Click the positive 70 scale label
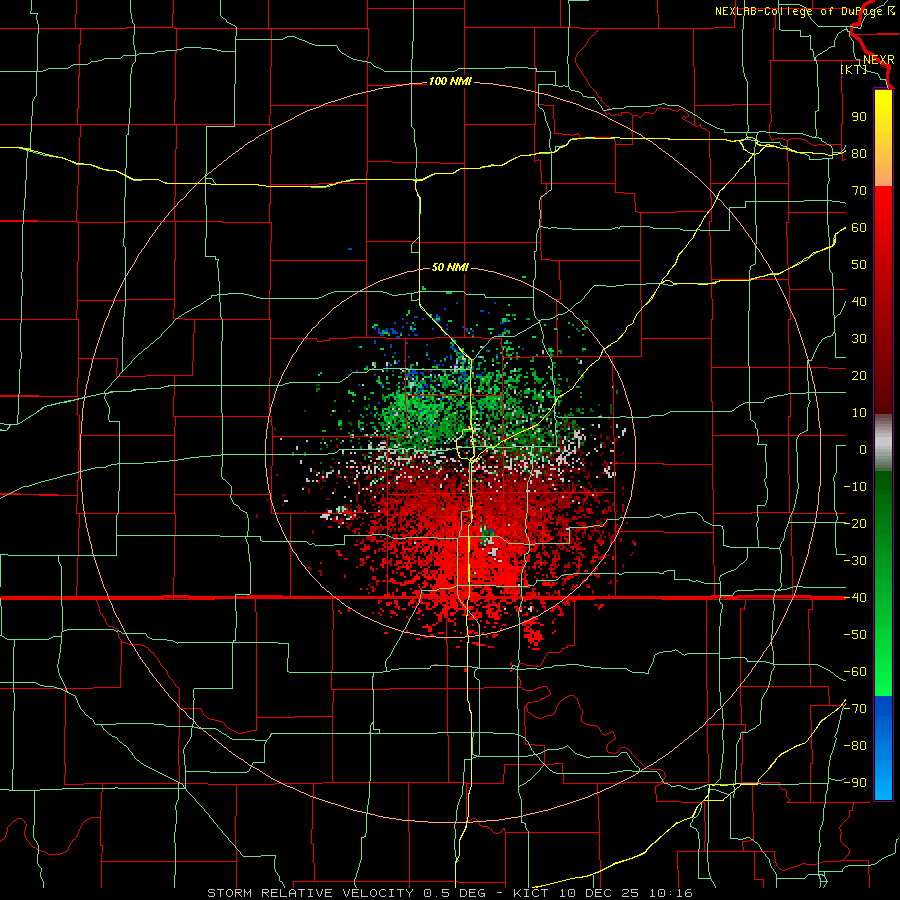This screenshot has width=900, height=900. 859,191
